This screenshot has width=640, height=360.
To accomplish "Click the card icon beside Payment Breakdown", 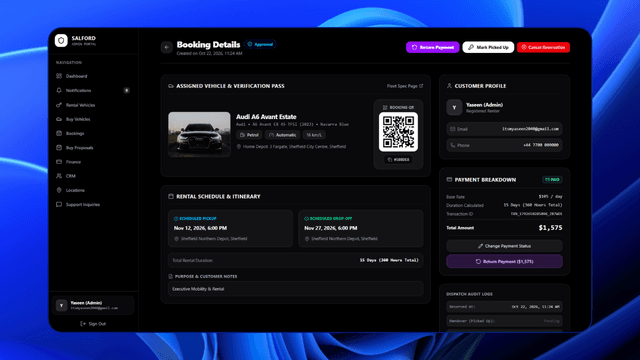I will [449, 180].
